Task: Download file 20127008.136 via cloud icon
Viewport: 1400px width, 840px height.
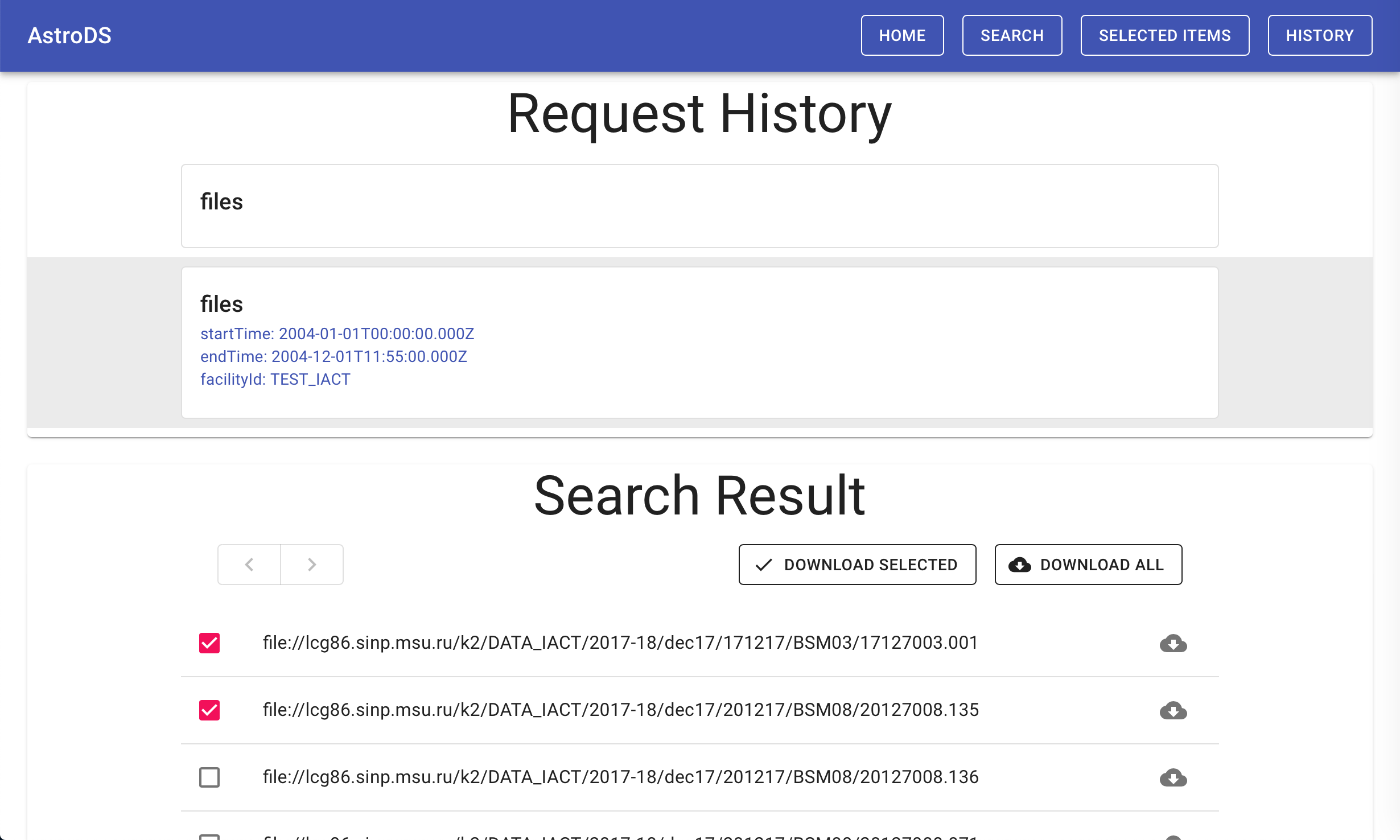Action: [1173, 777]
